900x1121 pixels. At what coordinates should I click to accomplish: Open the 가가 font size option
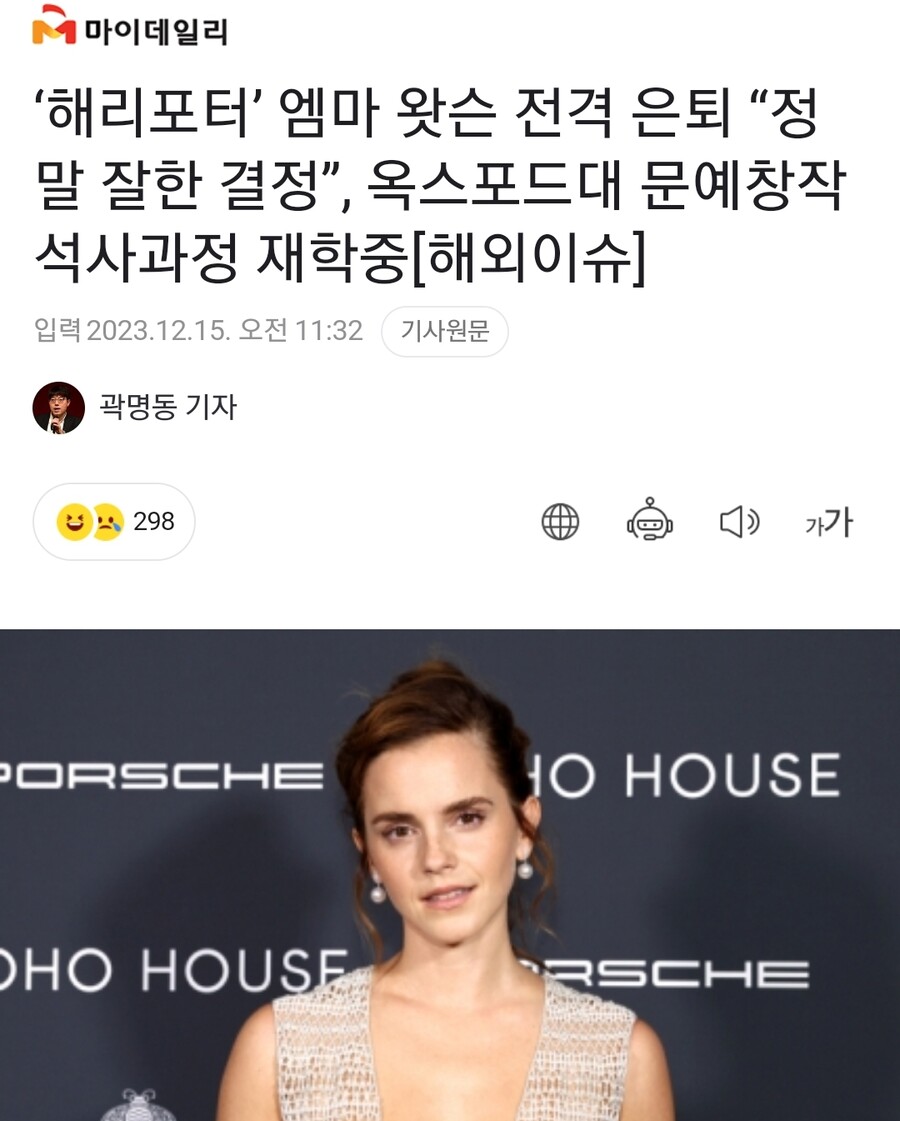click(829, 522)
